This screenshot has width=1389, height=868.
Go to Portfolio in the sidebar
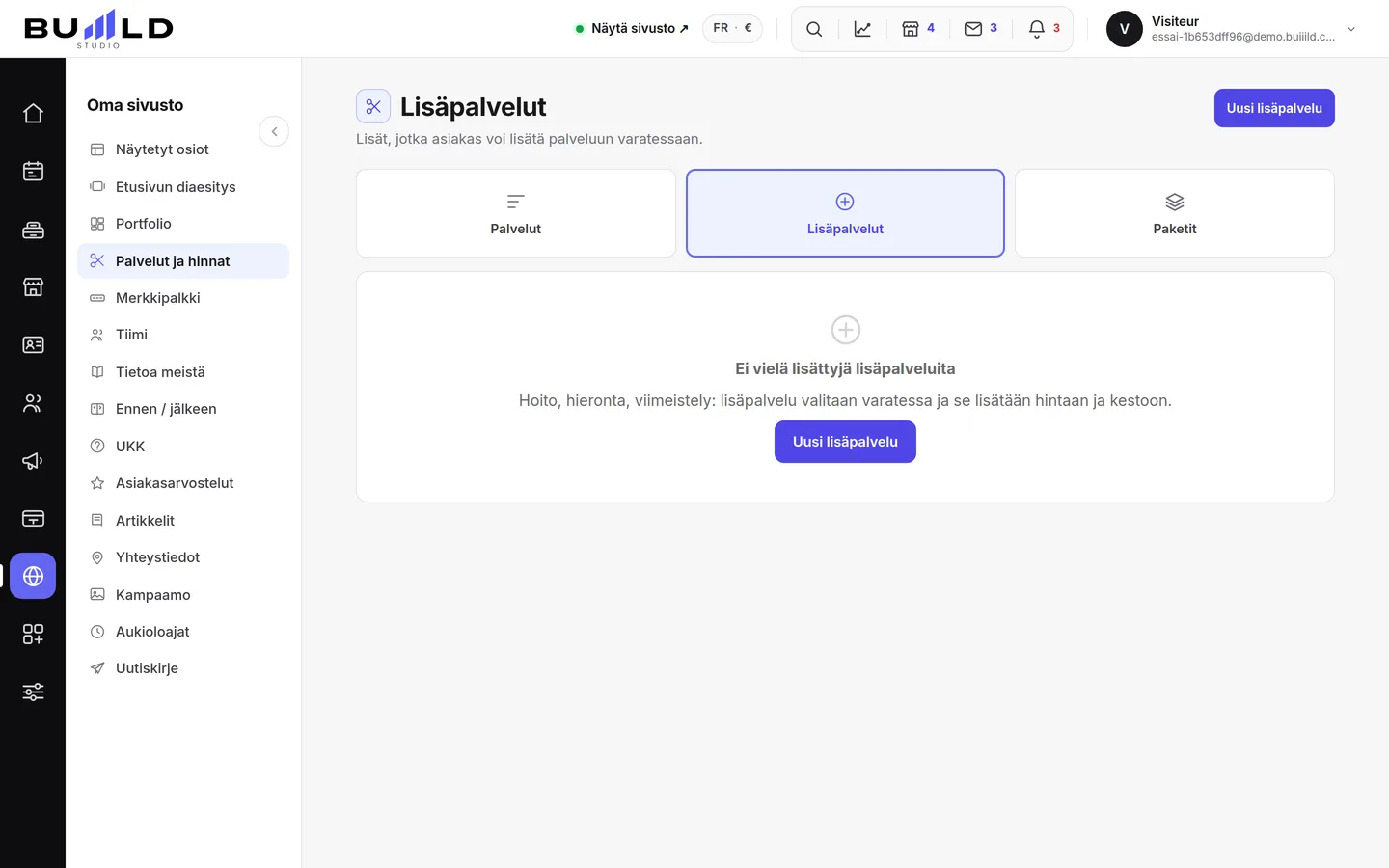[x=183, y=224]
